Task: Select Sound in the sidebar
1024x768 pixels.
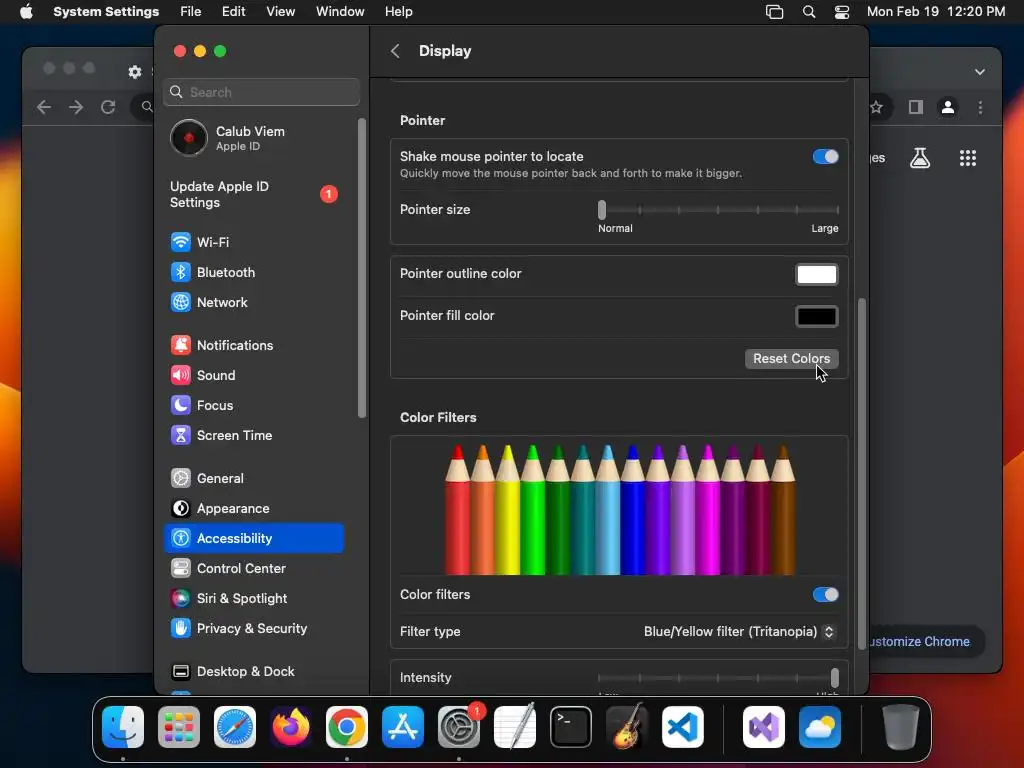Action: (x=253, y=376)
